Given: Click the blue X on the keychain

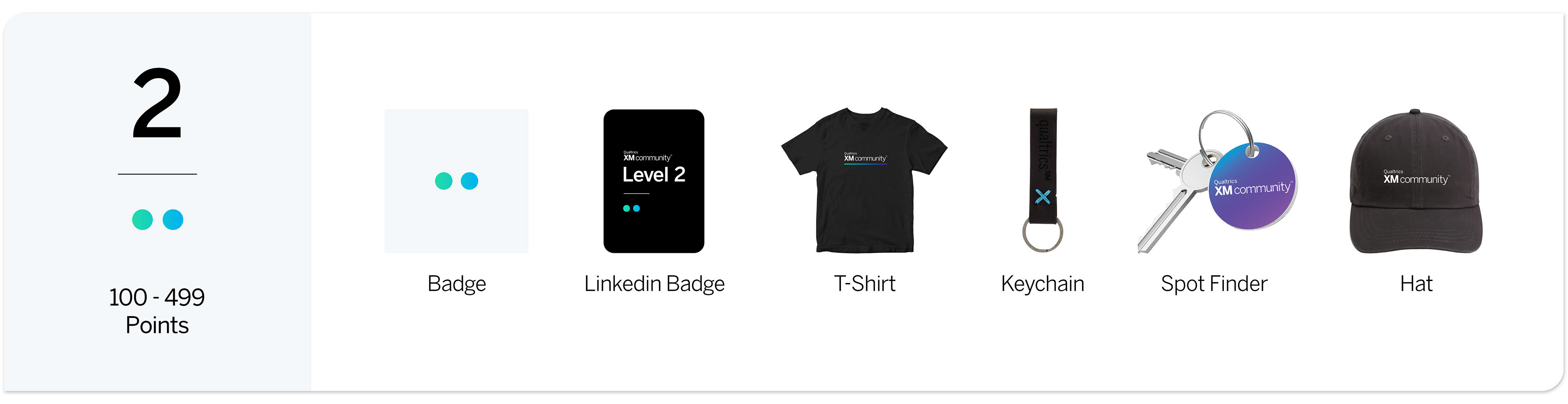Looking at the screenshot, I should click(x=1043, y=196).
